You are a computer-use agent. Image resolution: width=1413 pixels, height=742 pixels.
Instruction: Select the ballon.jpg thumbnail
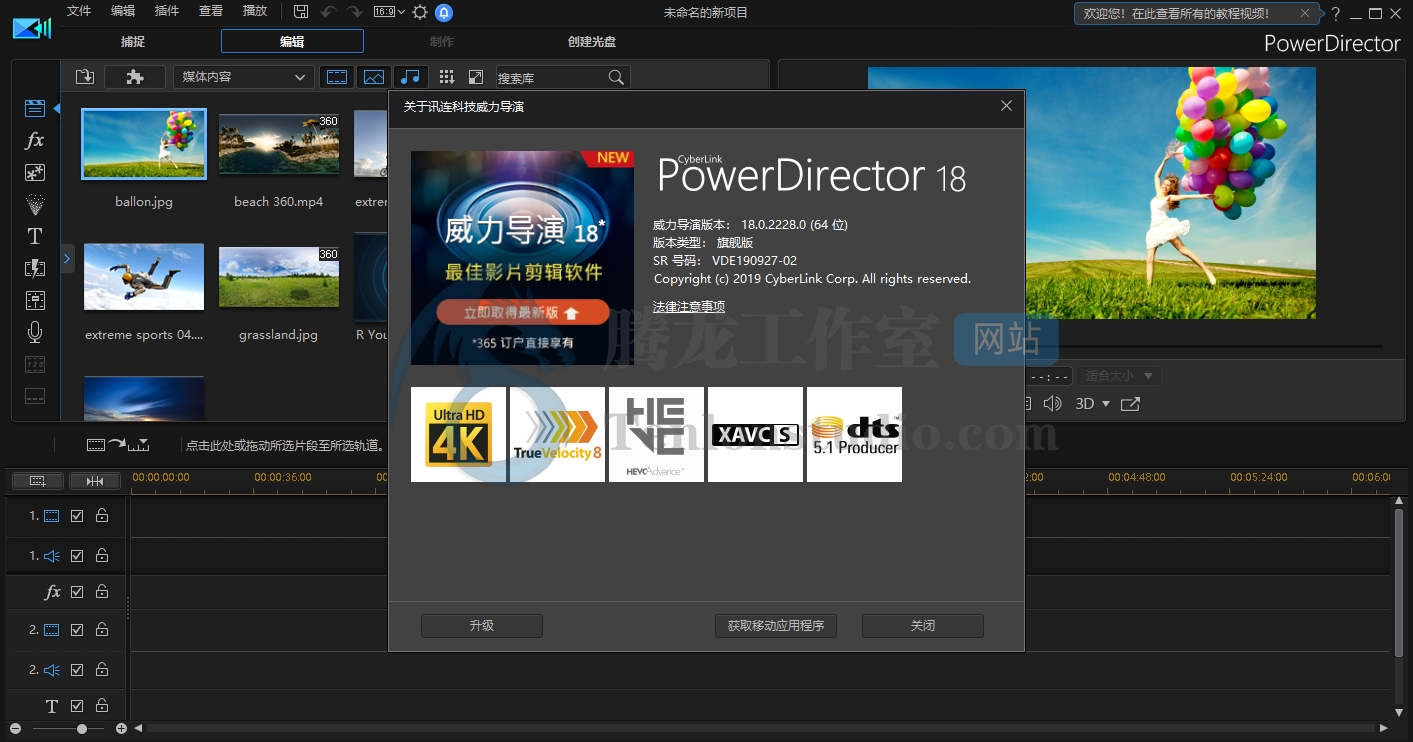click(144, 144)
